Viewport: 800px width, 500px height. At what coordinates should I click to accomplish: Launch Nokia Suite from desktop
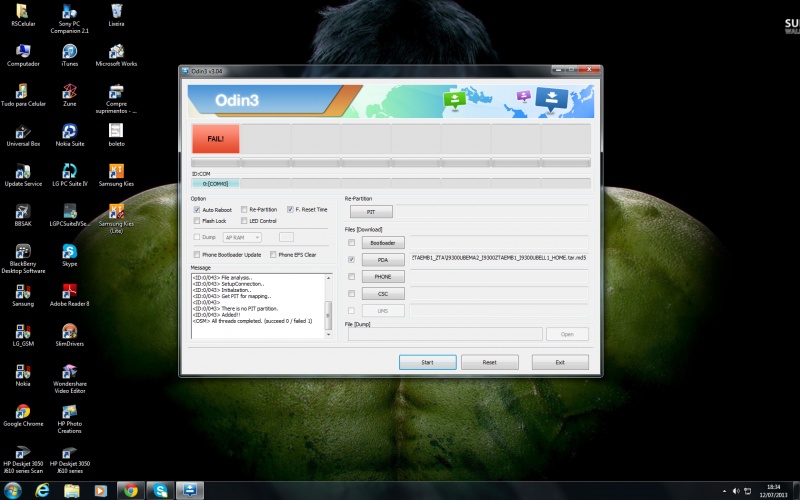click(69, 135)
